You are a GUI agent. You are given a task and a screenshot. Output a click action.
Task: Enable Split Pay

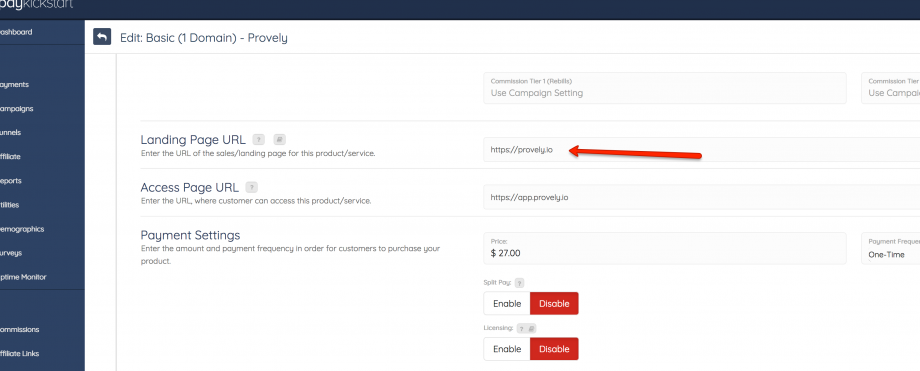[507, 303]
